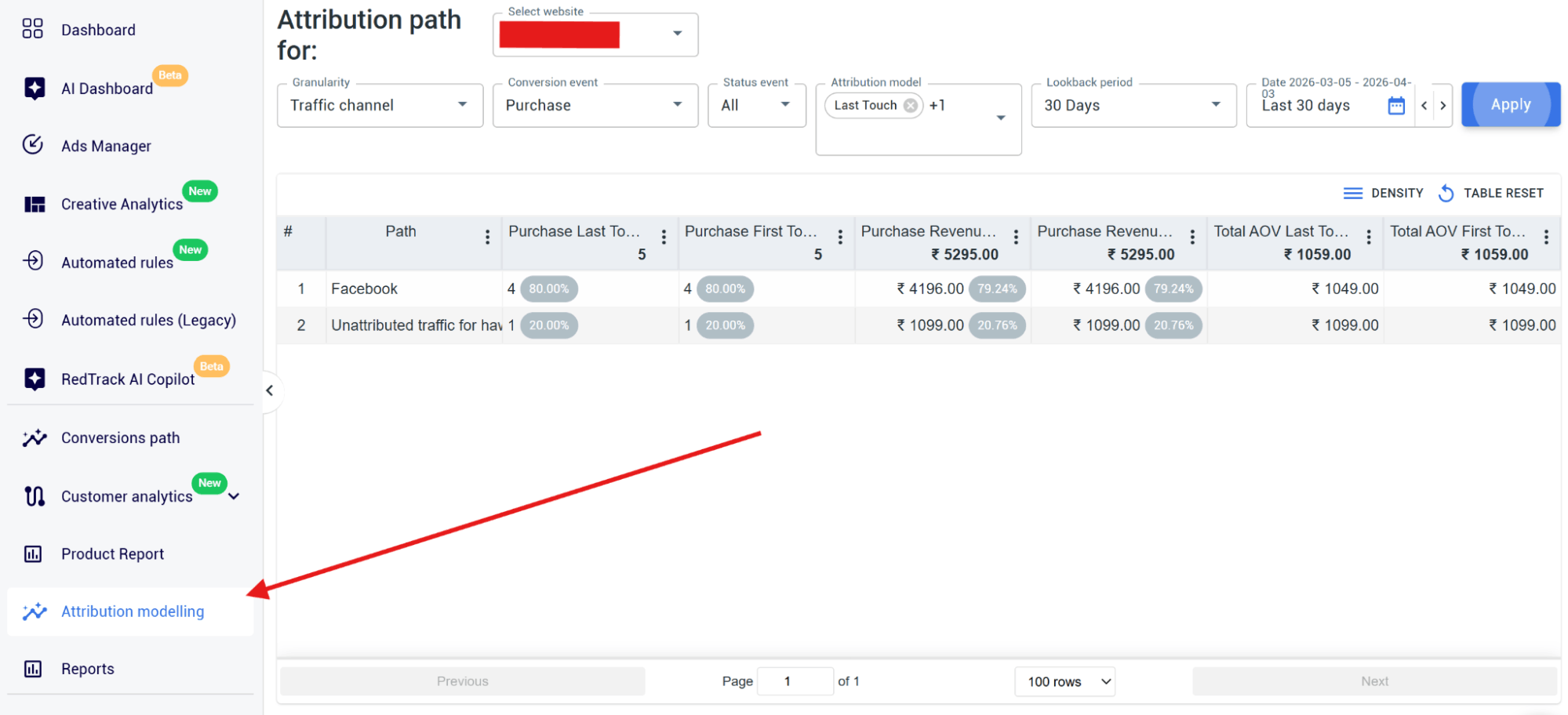Collapse the sidebar with chevron button

270,390
